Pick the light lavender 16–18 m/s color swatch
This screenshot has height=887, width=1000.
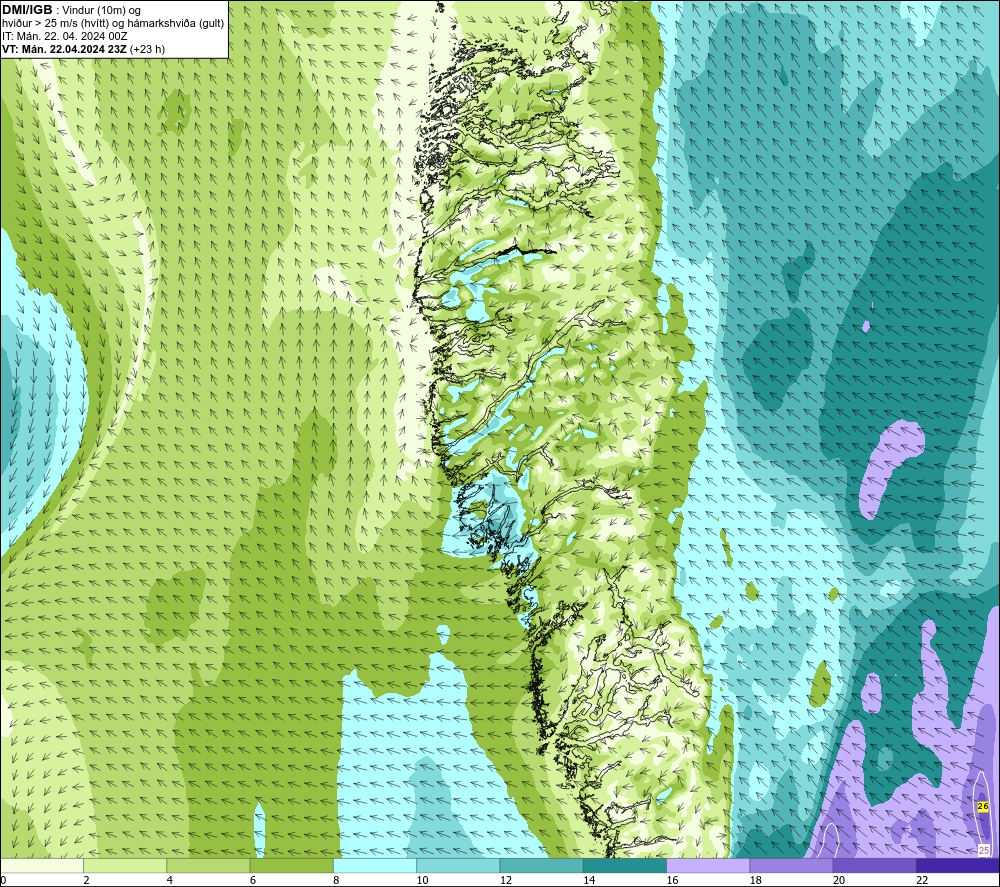(x=708, y=865)
